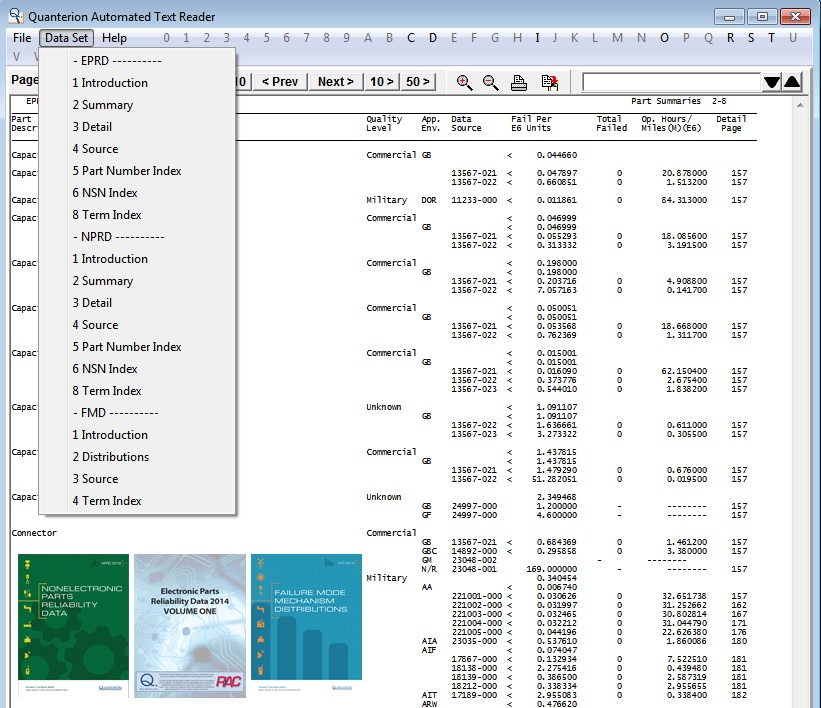Click the print icon in toolbar
Viewport: 821px width, 708px height.
519,82
